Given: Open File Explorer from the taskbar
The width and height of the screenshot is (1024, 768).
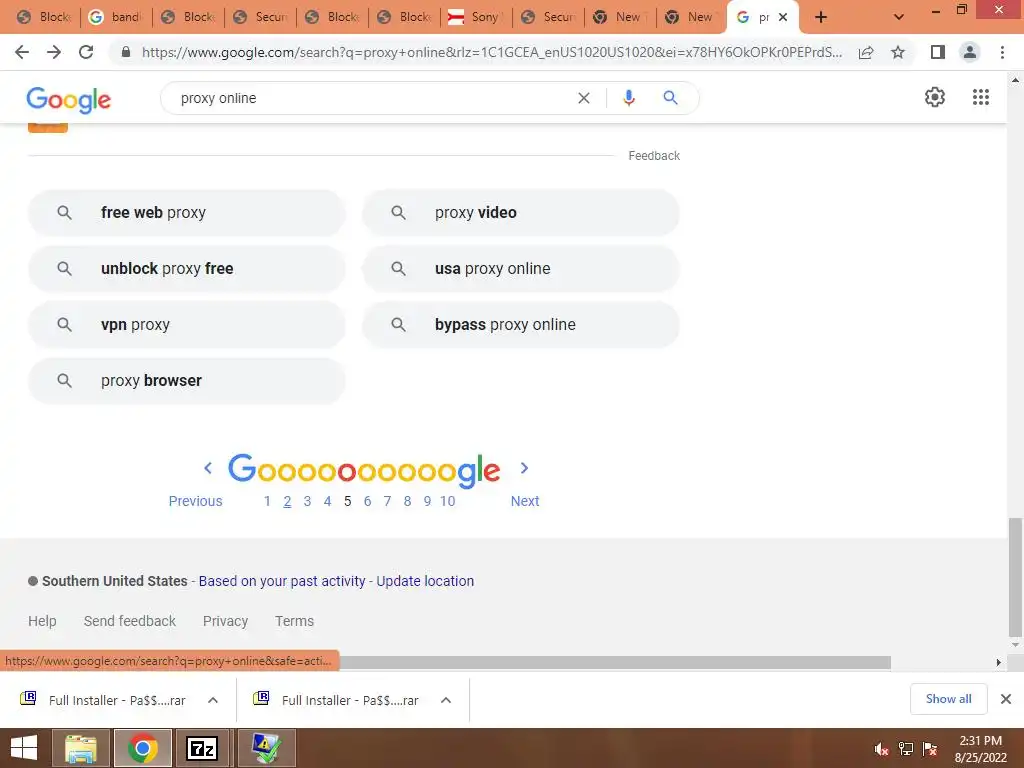Looking at the screenshot, I should tap(81, 748).
